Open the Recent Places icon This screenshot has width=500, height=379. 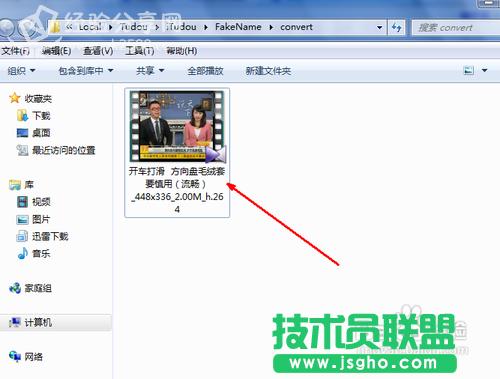click(x=22, y=150)
